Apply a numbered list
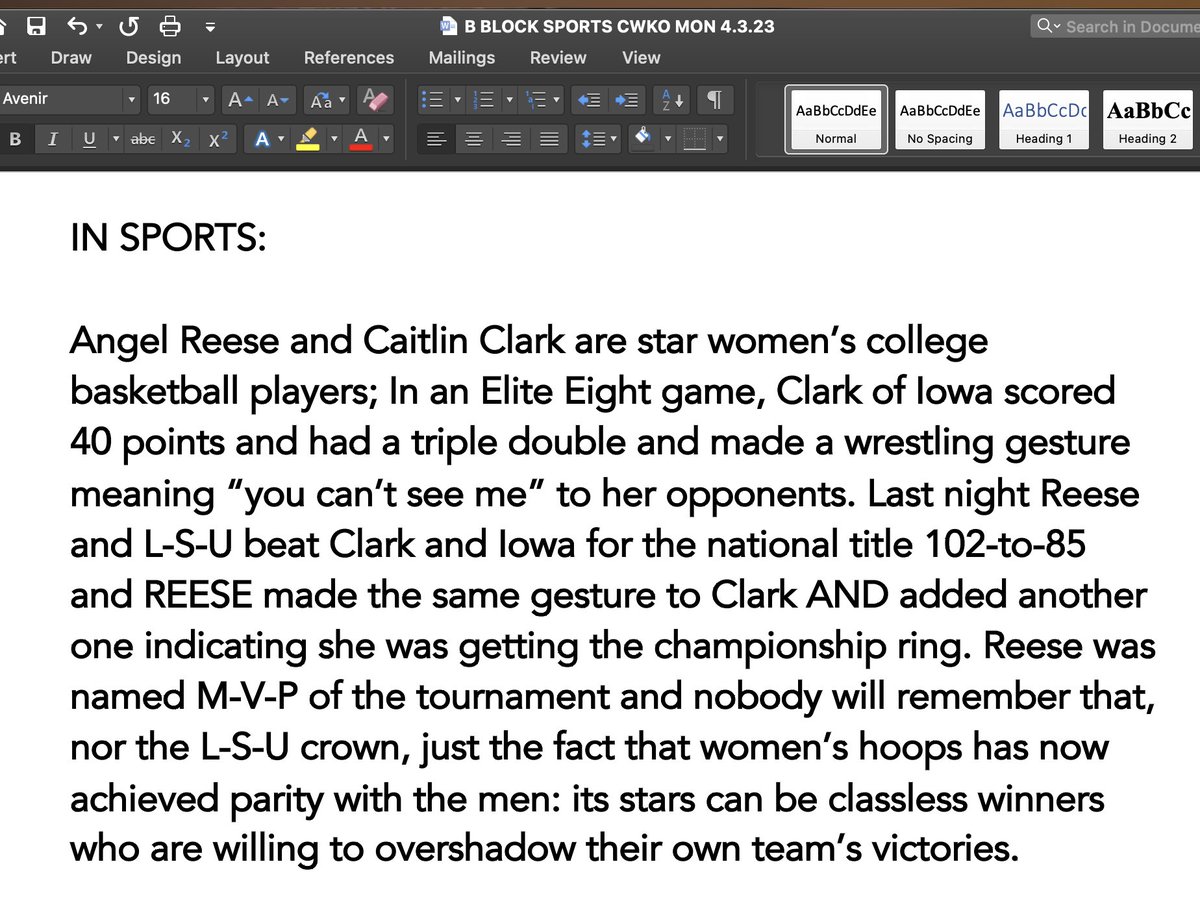 coord(484,100)
